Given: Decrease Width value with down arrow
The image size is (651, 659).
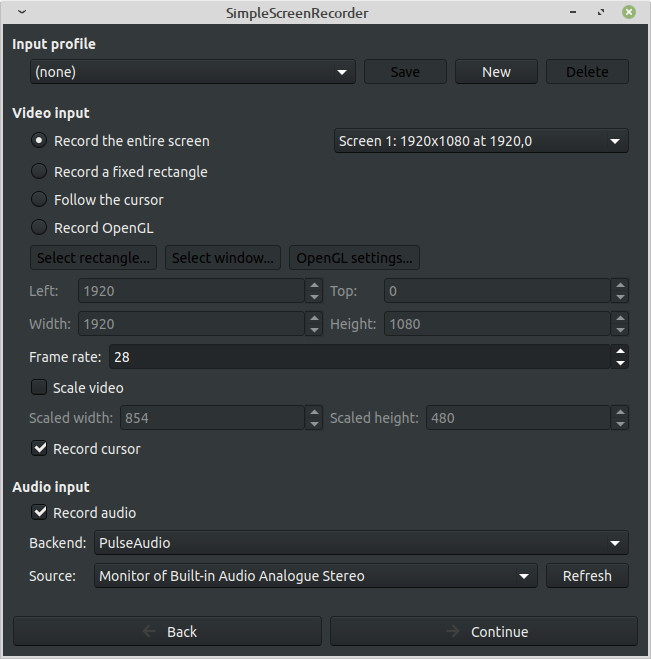Looking at the screenshot, I should click(x=314, y=330).
